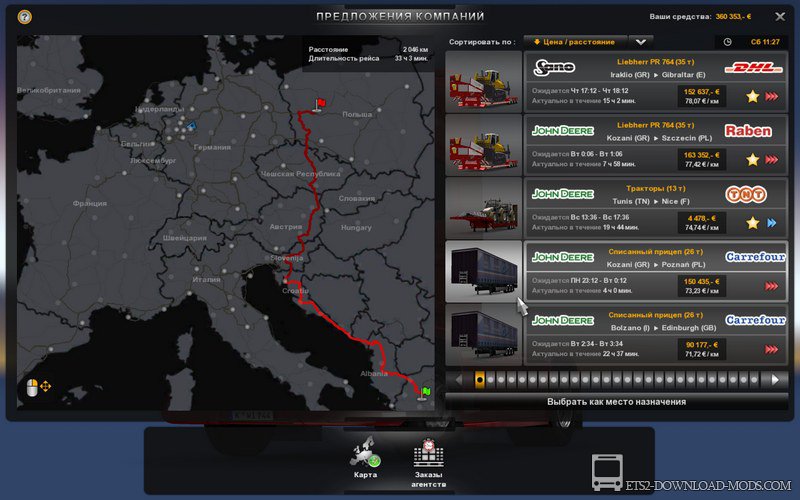Select the last page dot
The width and height of the screenshot is (800, 500).
[x=754, y=380]
